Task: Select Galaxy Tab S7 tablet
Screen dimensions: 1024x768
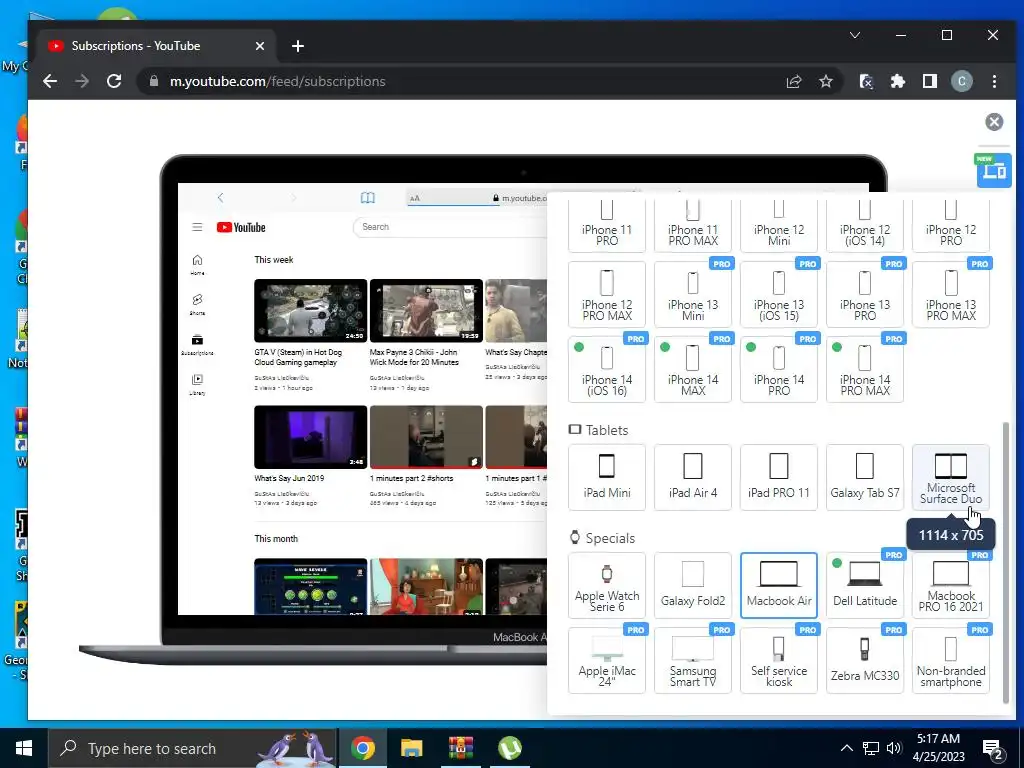Action: [x=865, y=477]
